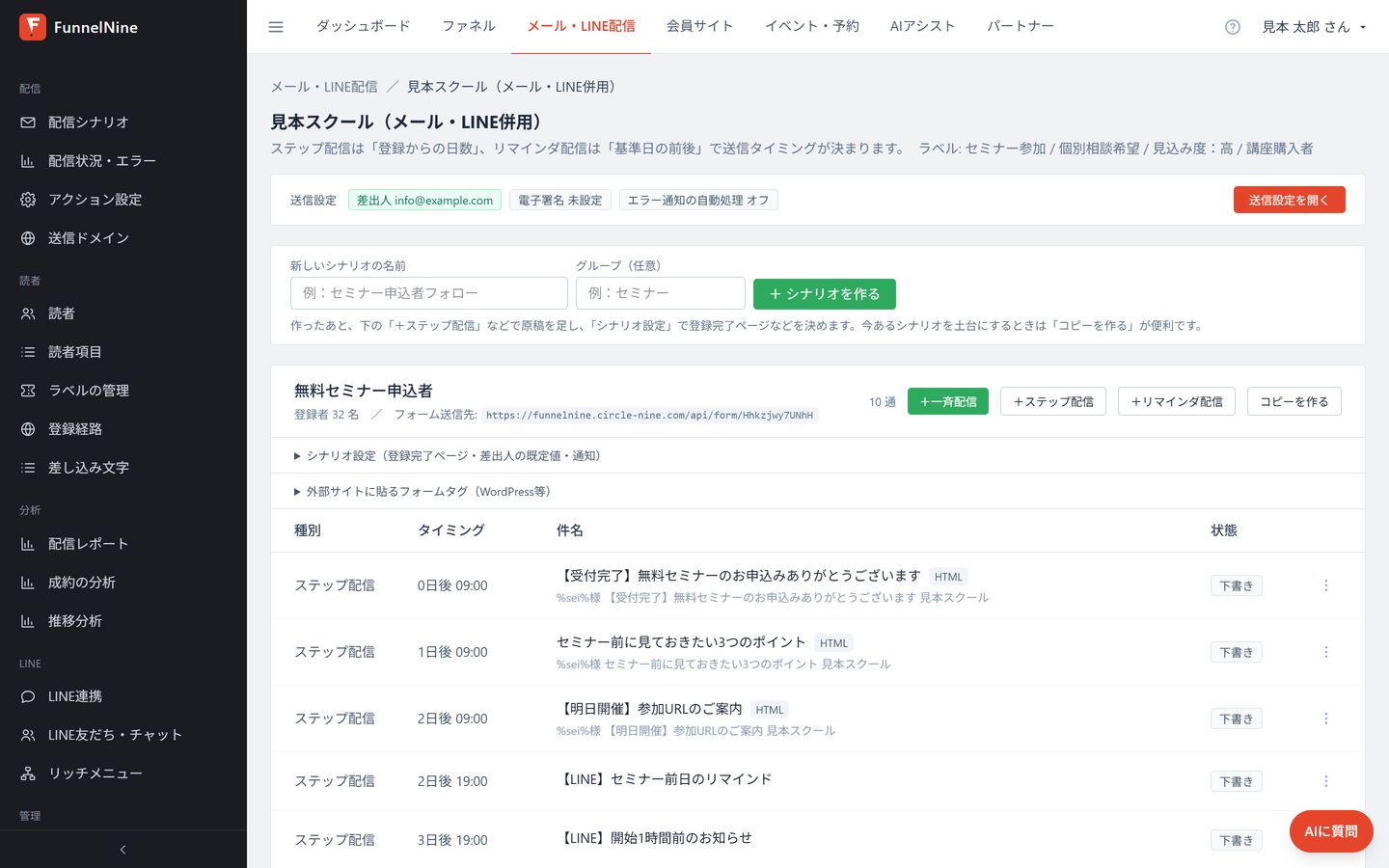This screenshot has width=1389, height=868.
Task: Focus the 新しいシナリオの名前 input field
Action: coord(429,293)
